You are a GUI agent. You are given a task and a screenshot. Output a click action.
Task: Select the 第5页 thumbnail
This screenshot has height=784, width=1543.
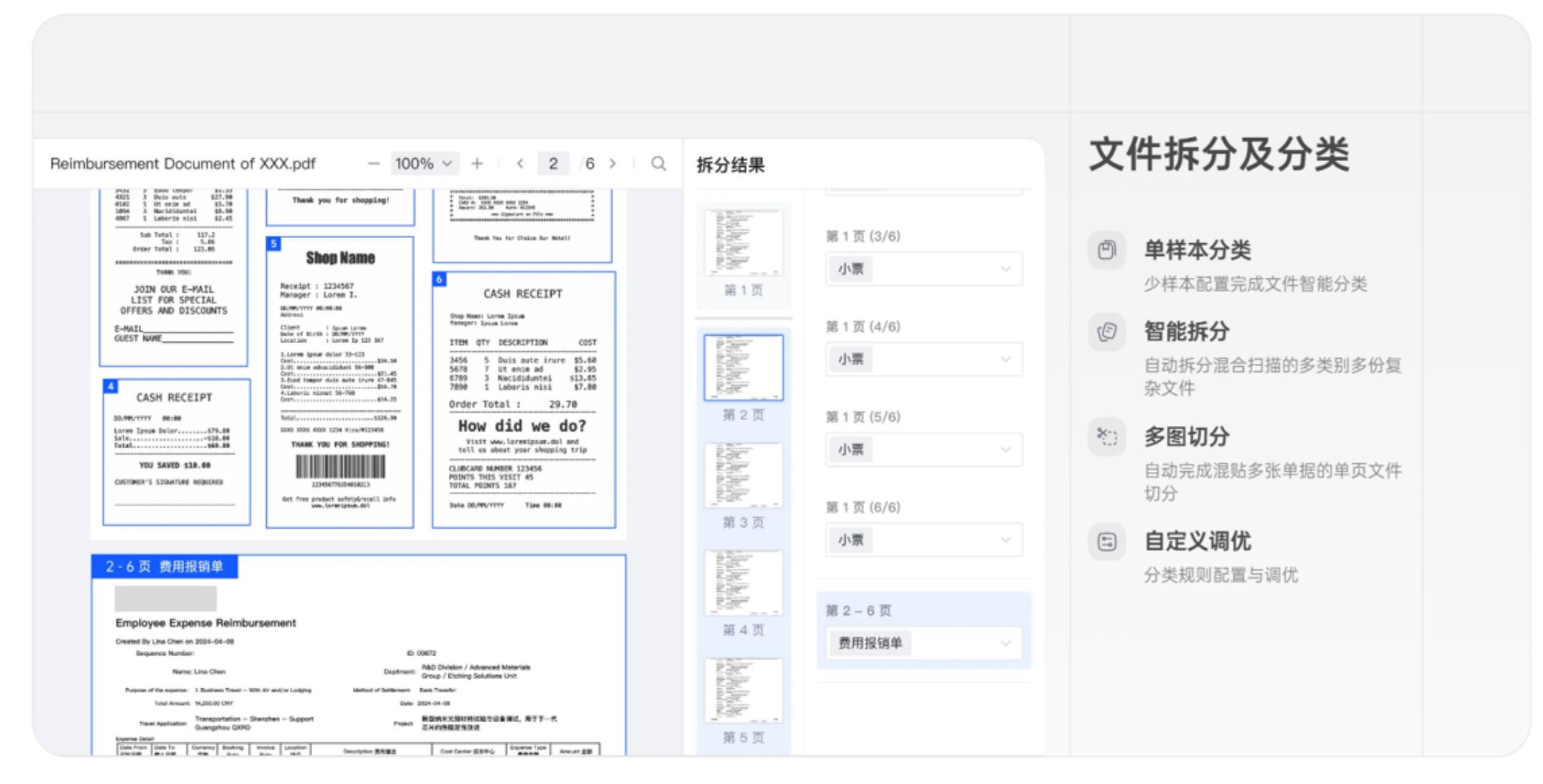[x=744, y=690]
